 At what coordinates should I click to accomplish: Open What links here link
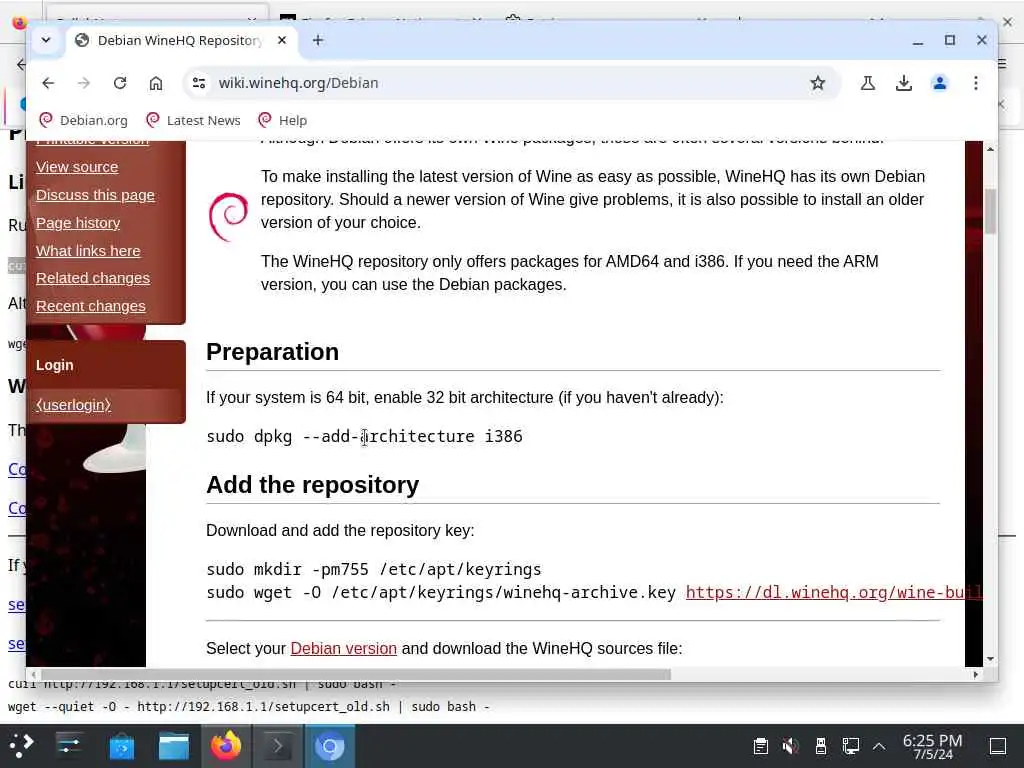[88, 251]
